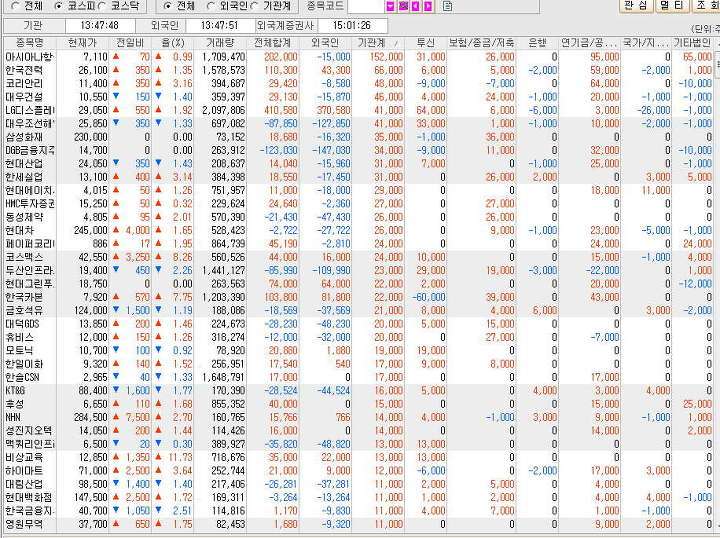This screenshot has width=720, height=538.
Task: Go to previous stock with left arrow
Action: (416, 6)
